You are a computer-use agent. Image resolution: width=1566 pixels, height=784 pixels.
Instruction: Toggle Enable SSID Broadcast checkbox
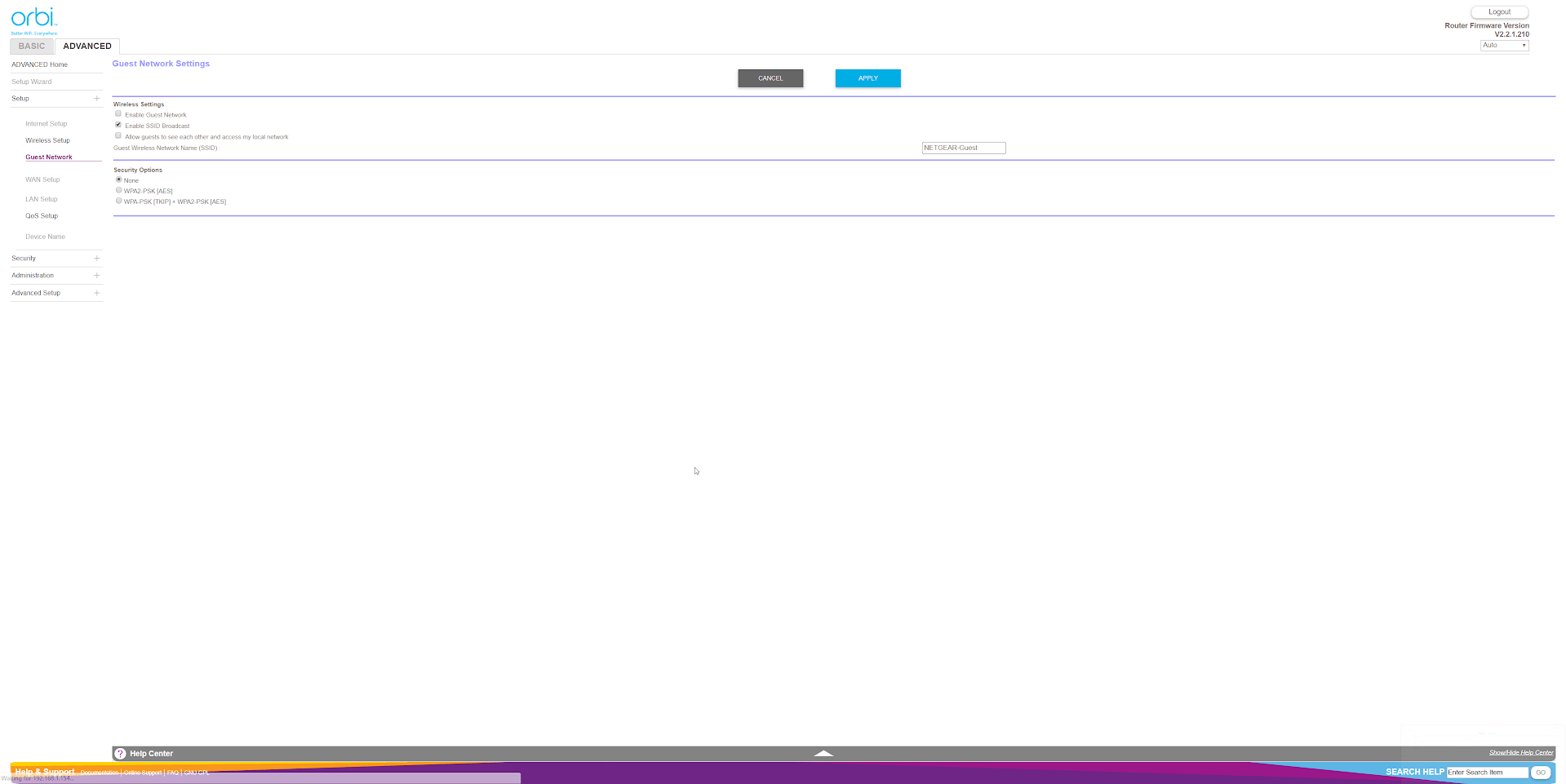click(118, 125)
